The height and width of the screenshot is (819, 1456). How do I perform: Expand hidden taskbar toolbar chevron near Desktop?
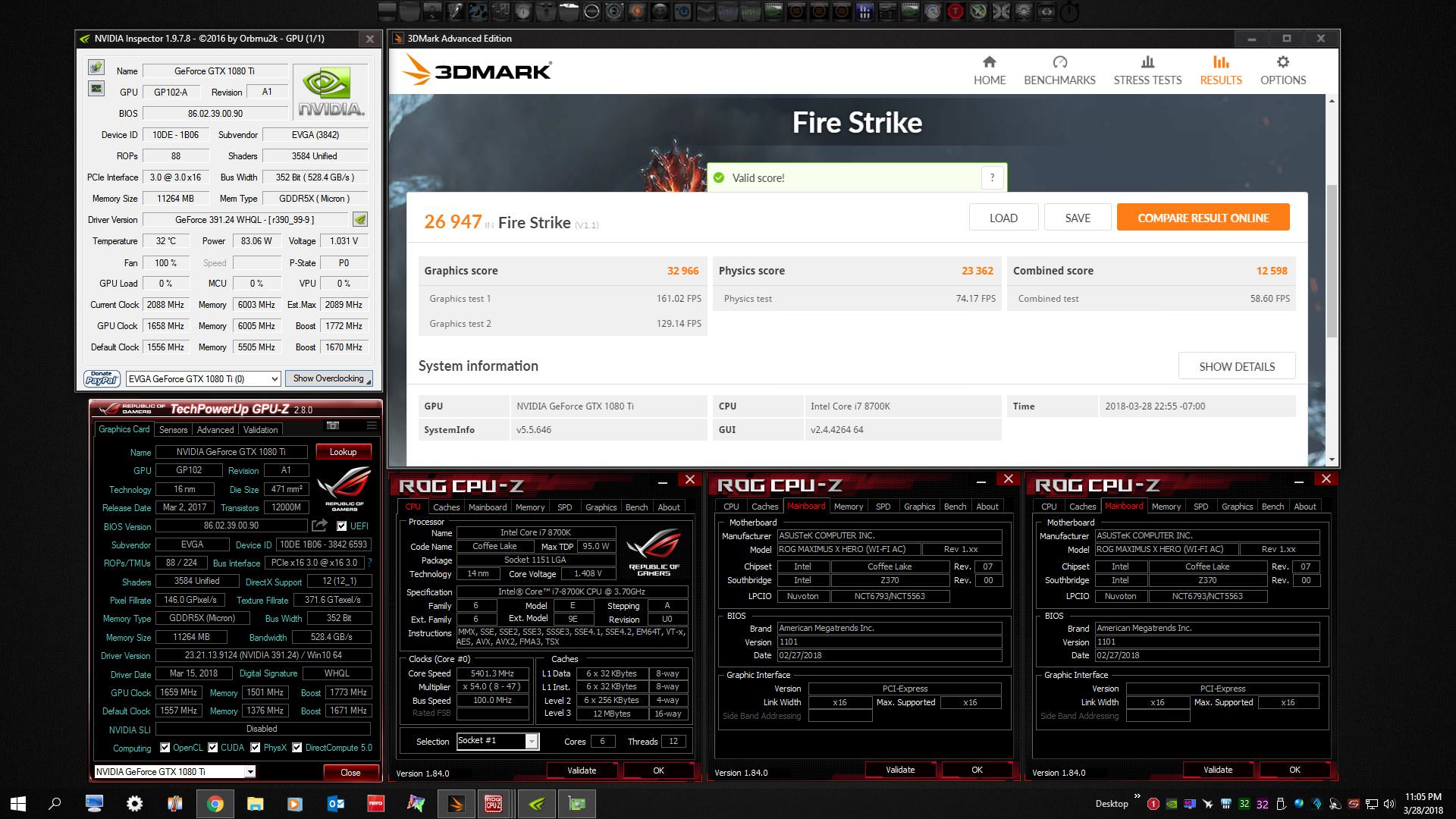[1137, 796]
